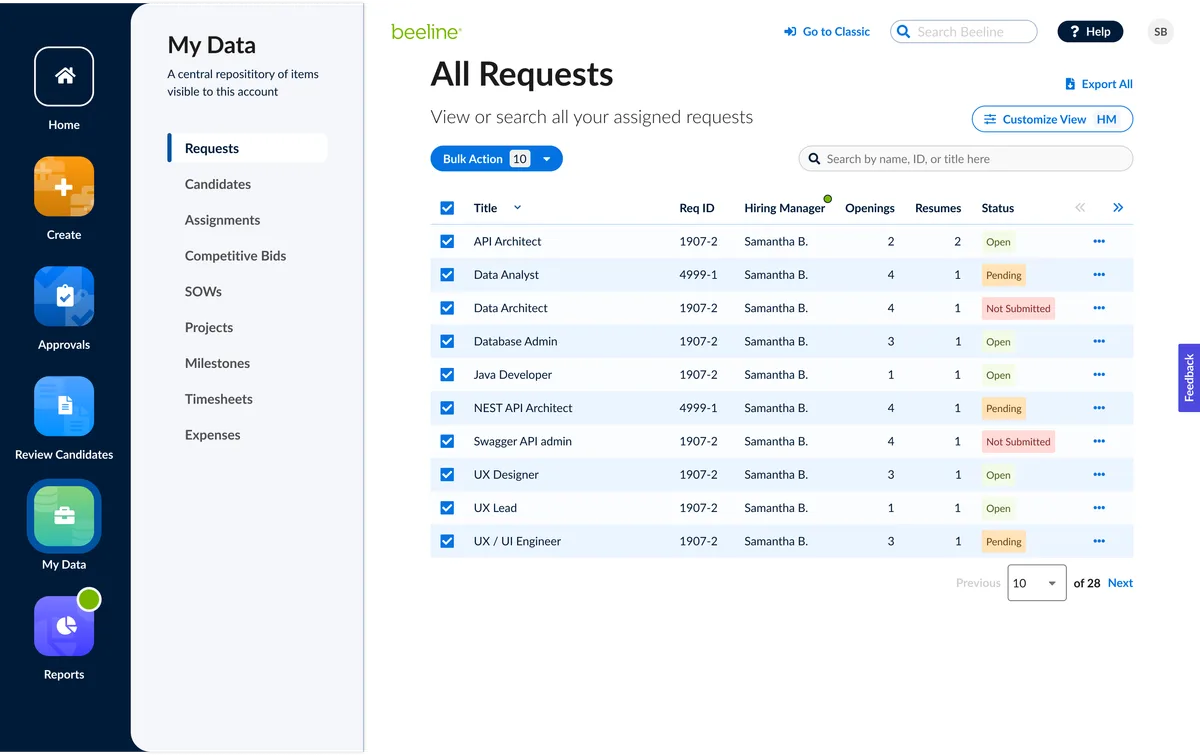Open row actions for API Architect

click(1099, 241)
